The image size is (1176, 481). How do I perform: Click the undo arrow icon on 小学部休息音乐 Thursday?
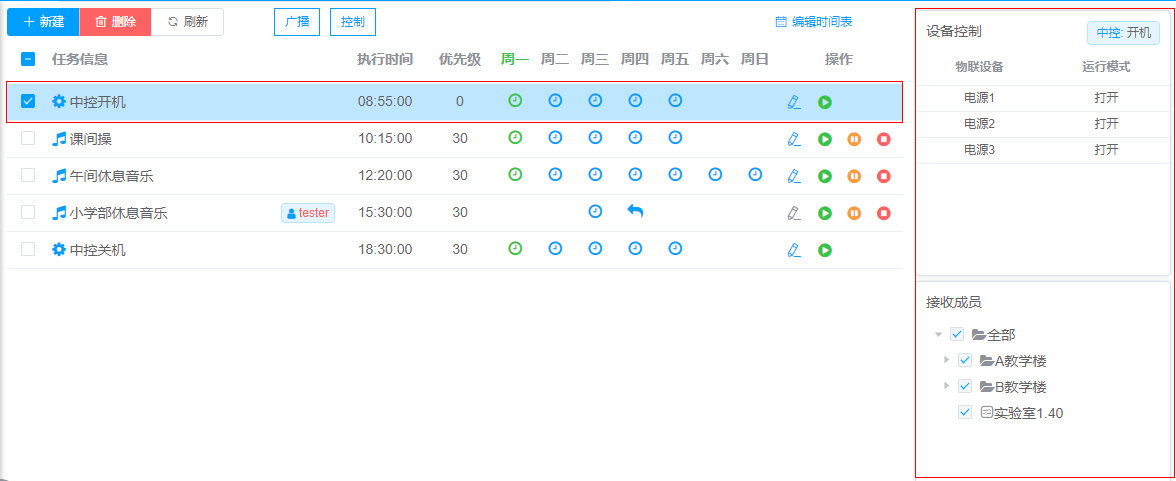[635, 211]
